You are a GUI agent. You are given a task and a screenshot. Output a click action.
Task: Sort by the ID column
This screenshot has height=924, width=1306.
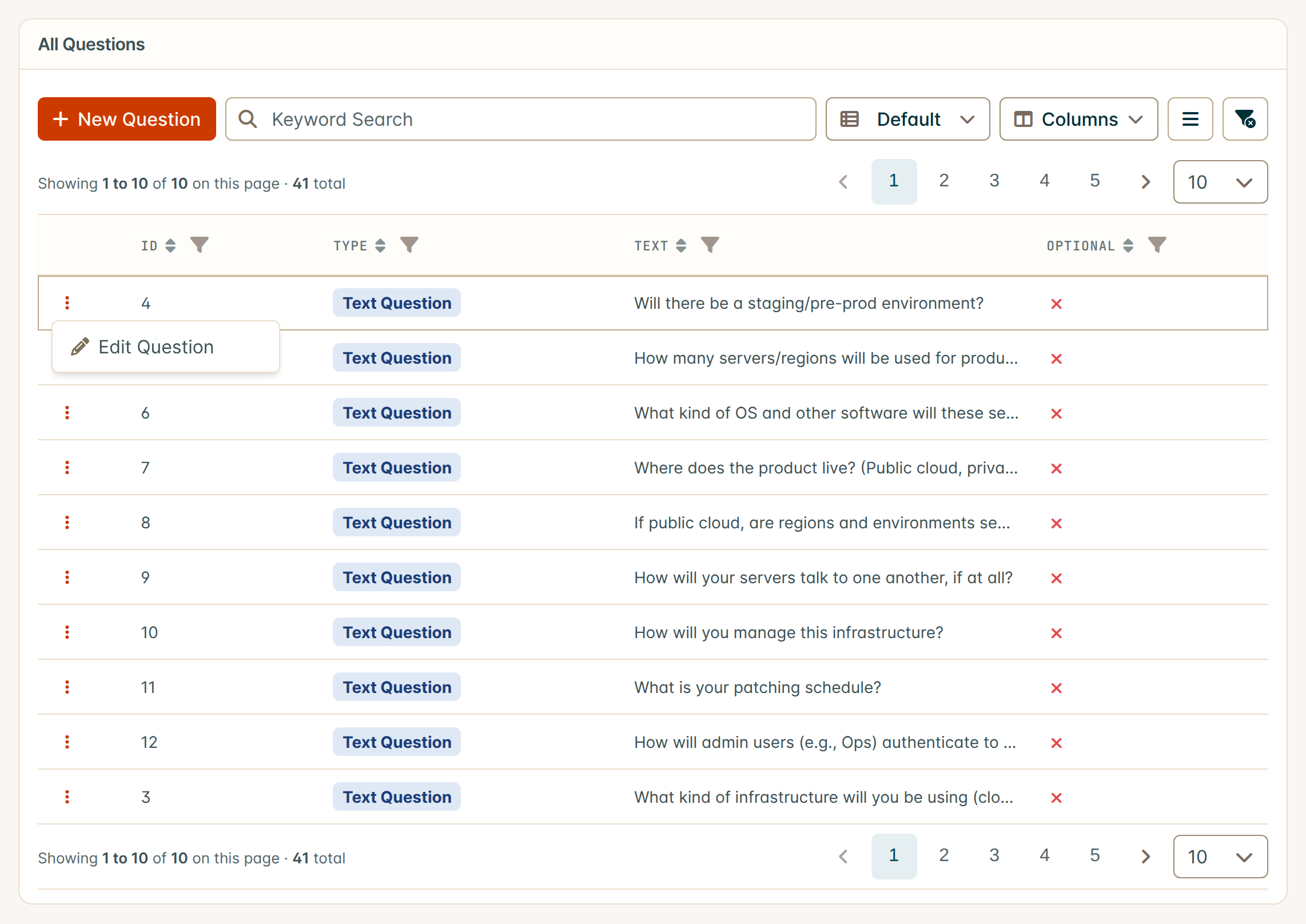[x=170, y=246]
